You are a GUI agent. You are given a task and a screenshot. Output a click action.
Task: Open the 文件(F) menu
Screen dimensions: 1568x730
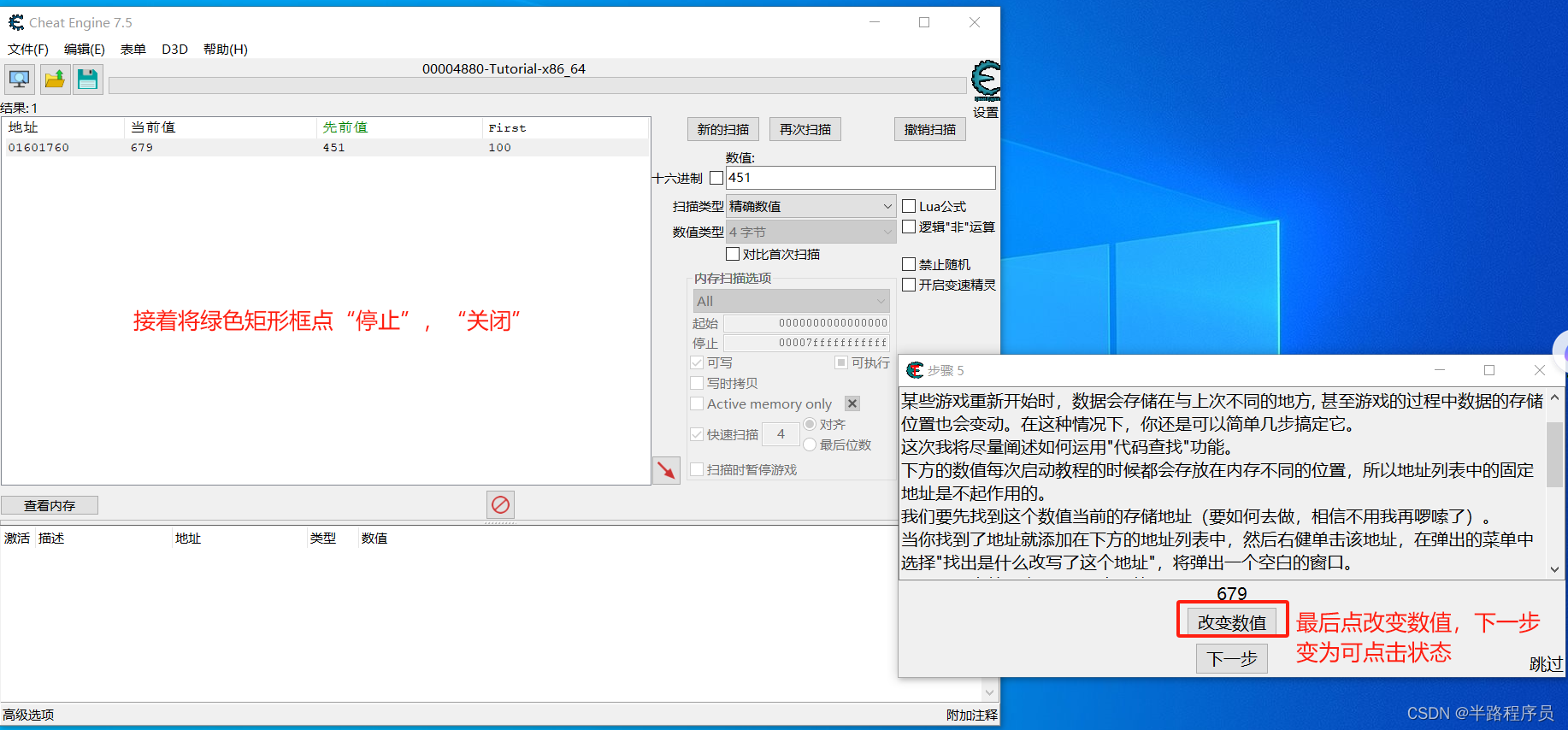coord(28,50)
